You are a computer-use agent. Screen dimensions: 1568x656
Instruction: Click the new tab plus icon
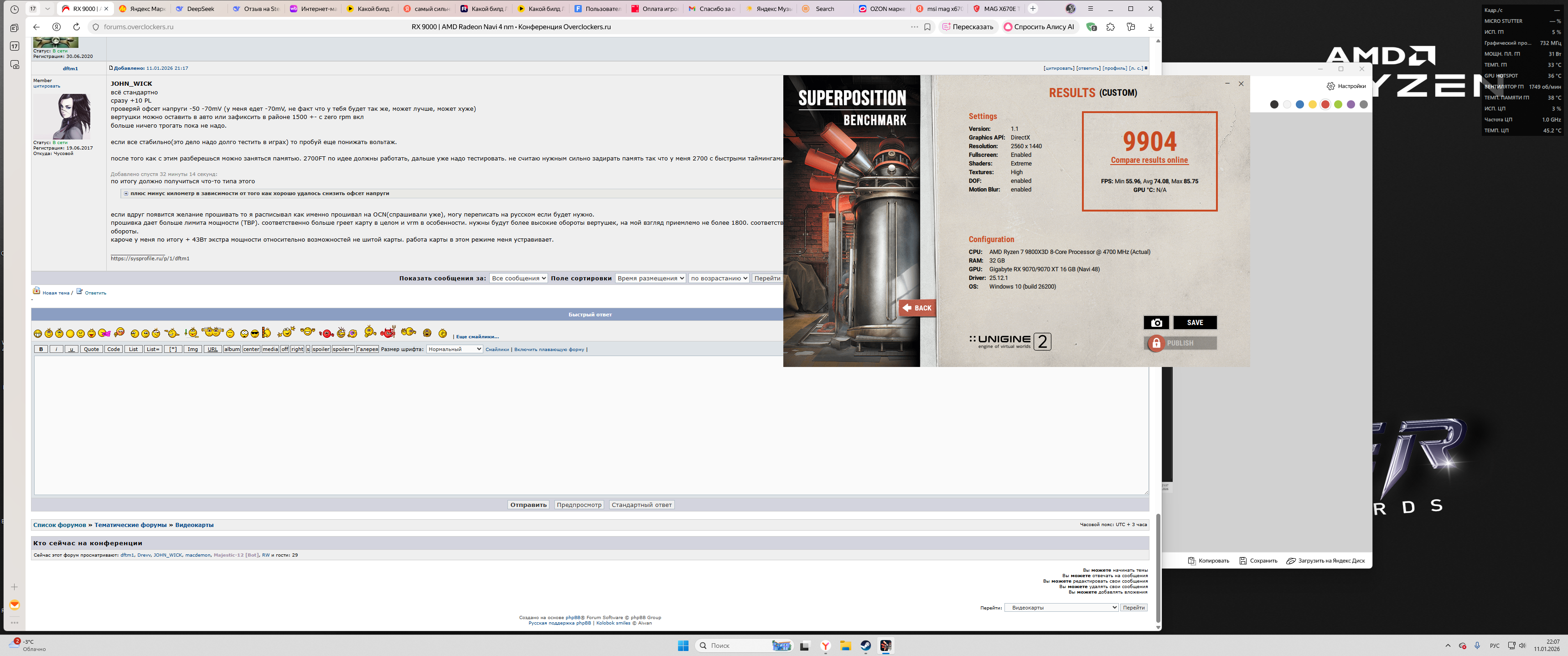pyautogui.click(x=1032, y=9)
